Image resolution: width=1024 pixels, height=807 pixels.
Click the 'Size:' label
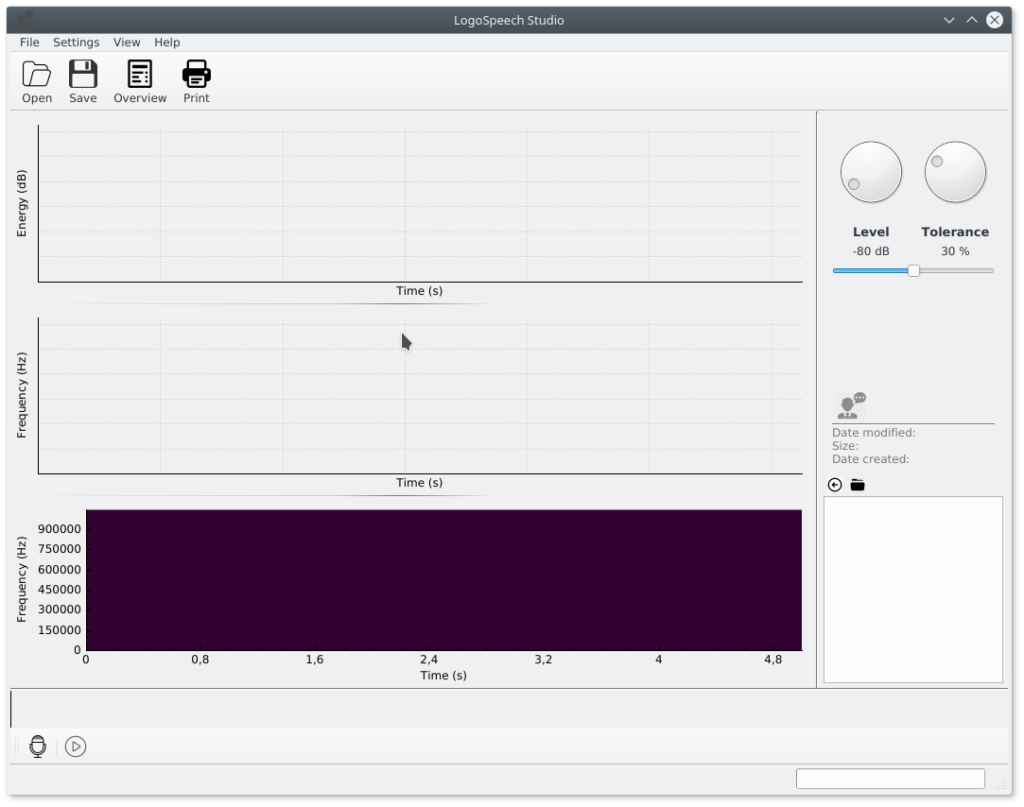845,446
